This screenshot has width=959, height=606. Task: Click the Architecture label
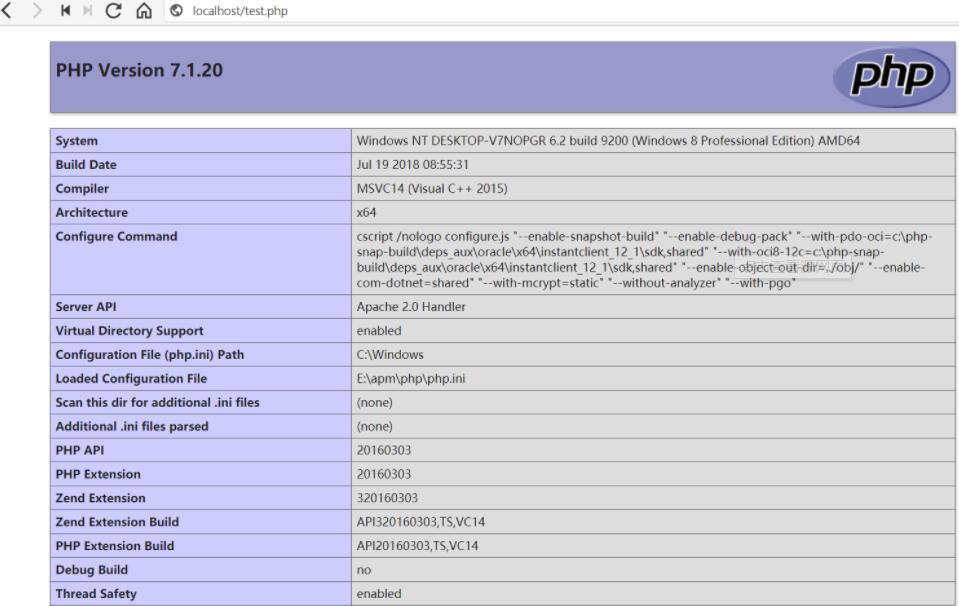[x=92, y=212]
